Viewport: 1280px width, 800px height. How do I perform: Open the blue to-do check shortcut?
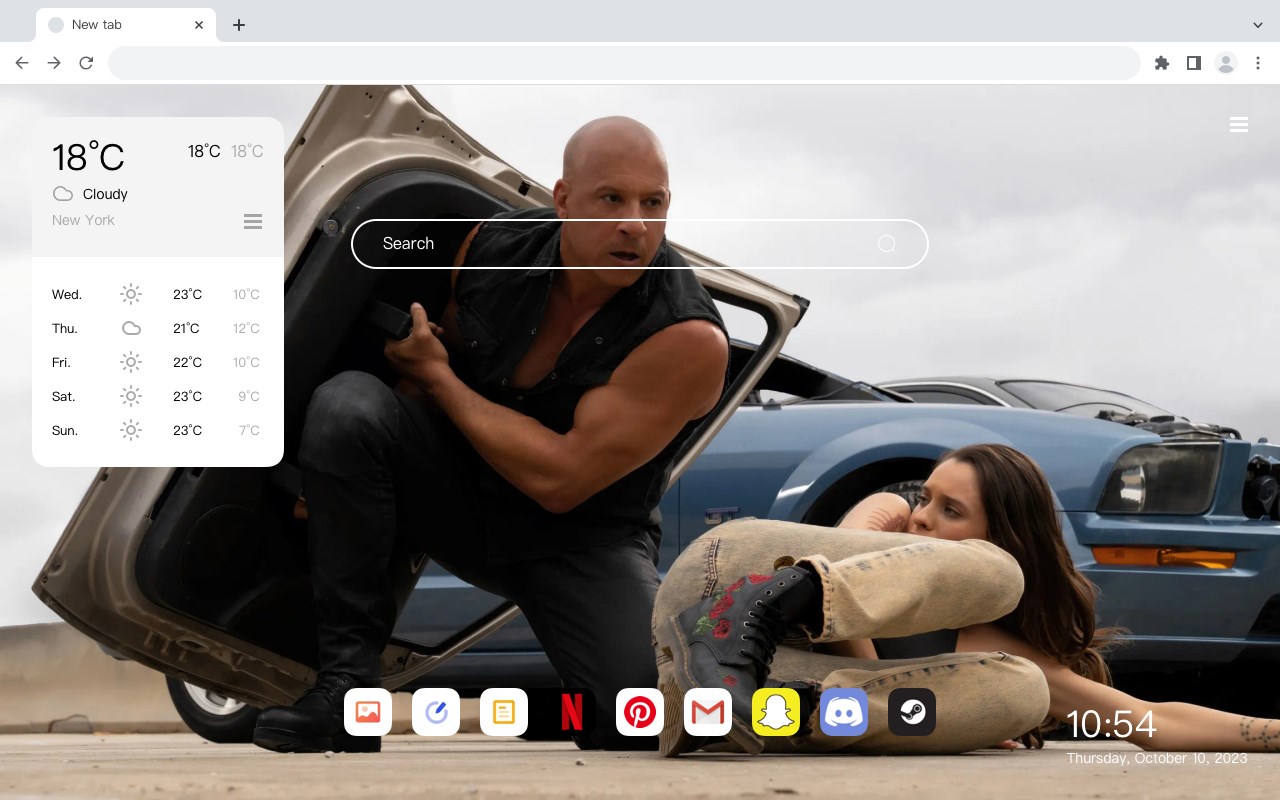pos(436,712)
